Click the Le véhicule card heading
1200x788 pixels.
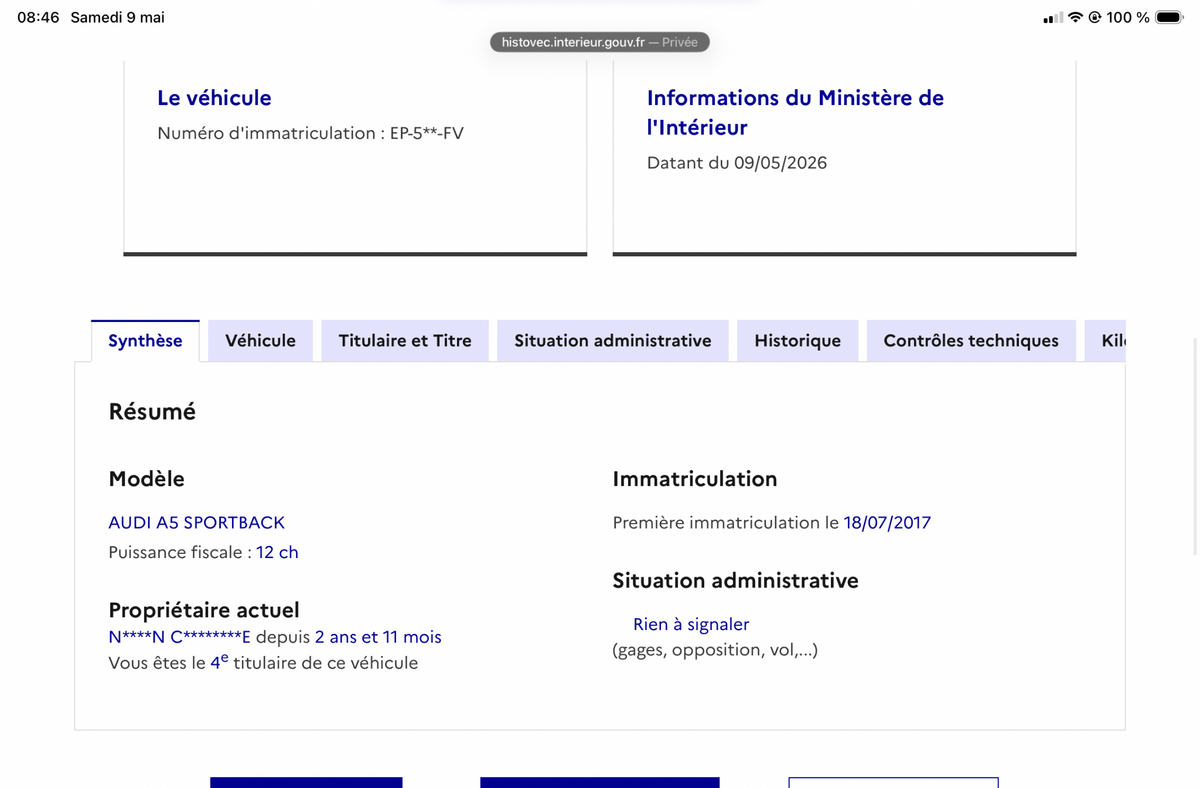click(x=214, y=98)
